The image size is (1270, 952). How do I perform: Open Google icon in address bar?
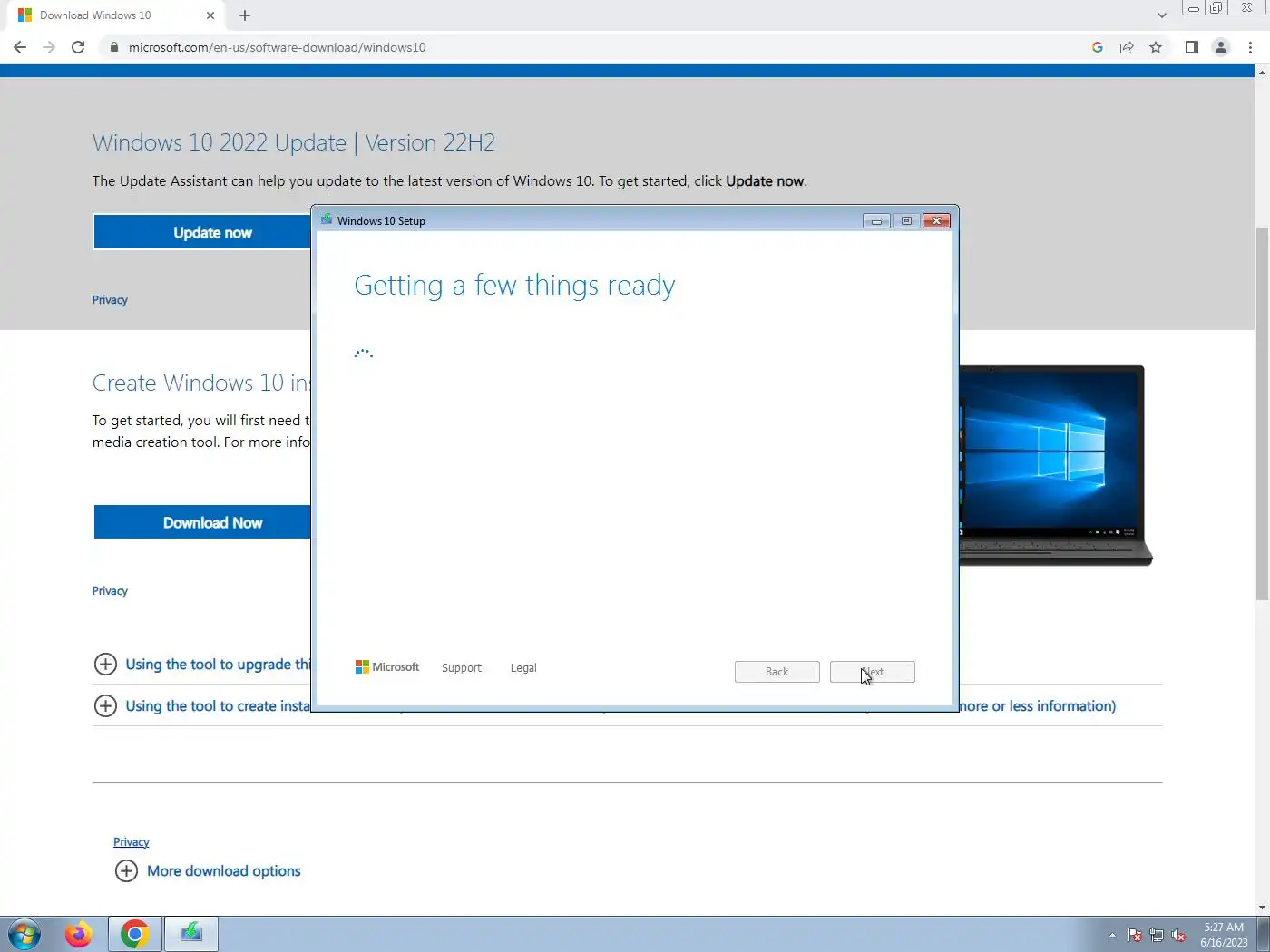pos(1098,47)
